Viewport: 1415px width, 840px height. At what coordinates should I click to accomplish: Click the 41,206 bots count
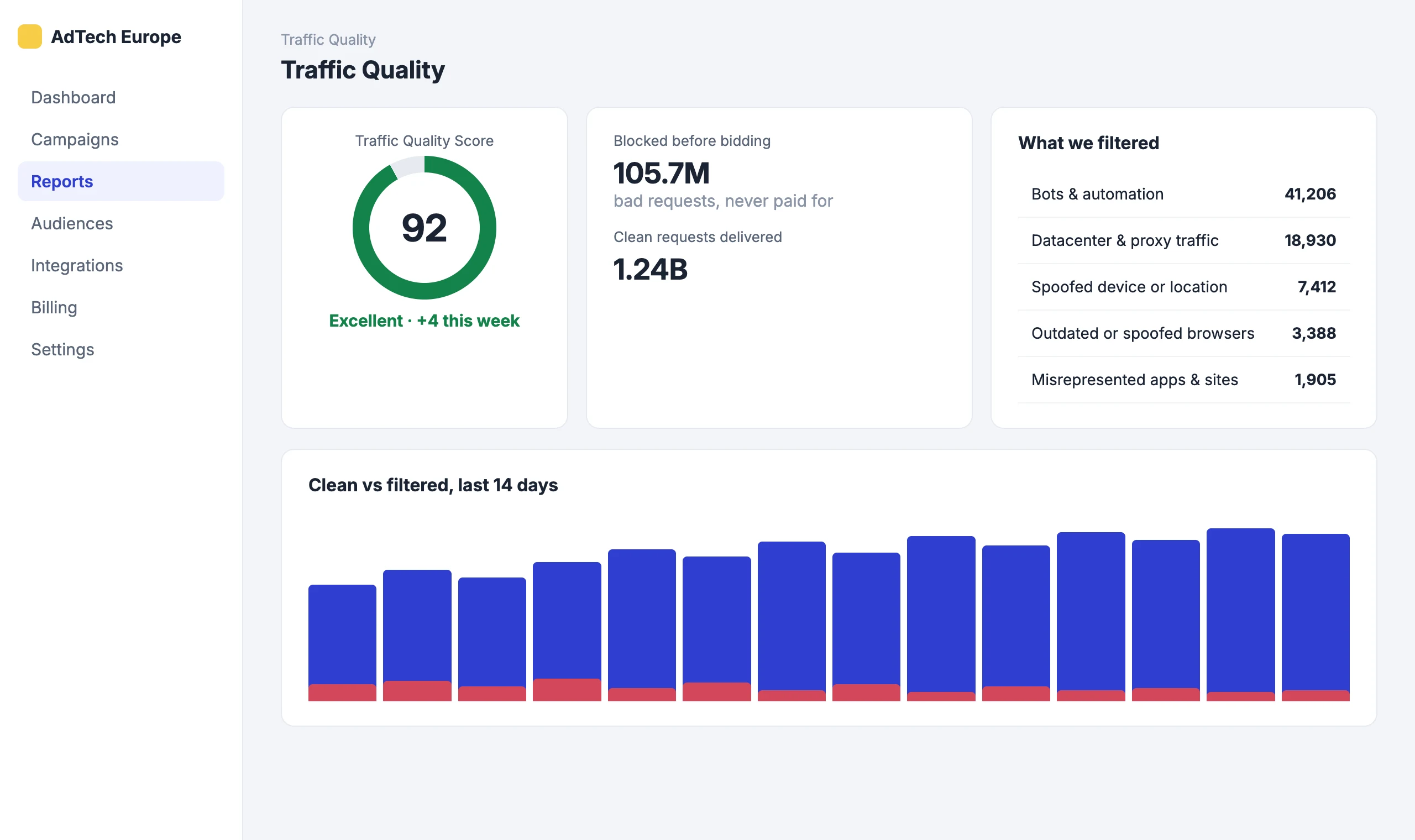(x=1310, y=194)
